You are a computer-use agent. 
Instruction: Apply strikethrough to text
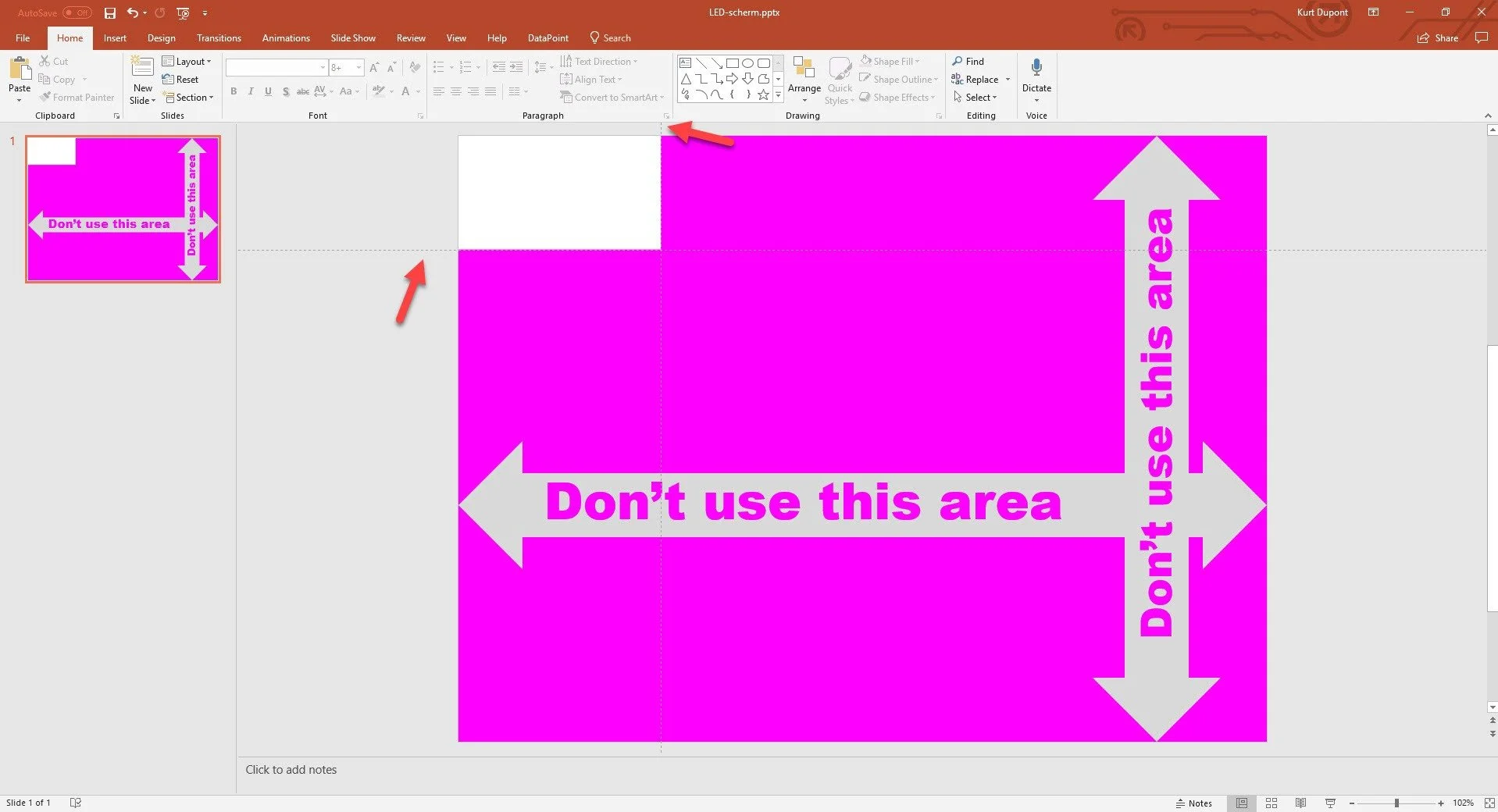coord(303,91)
